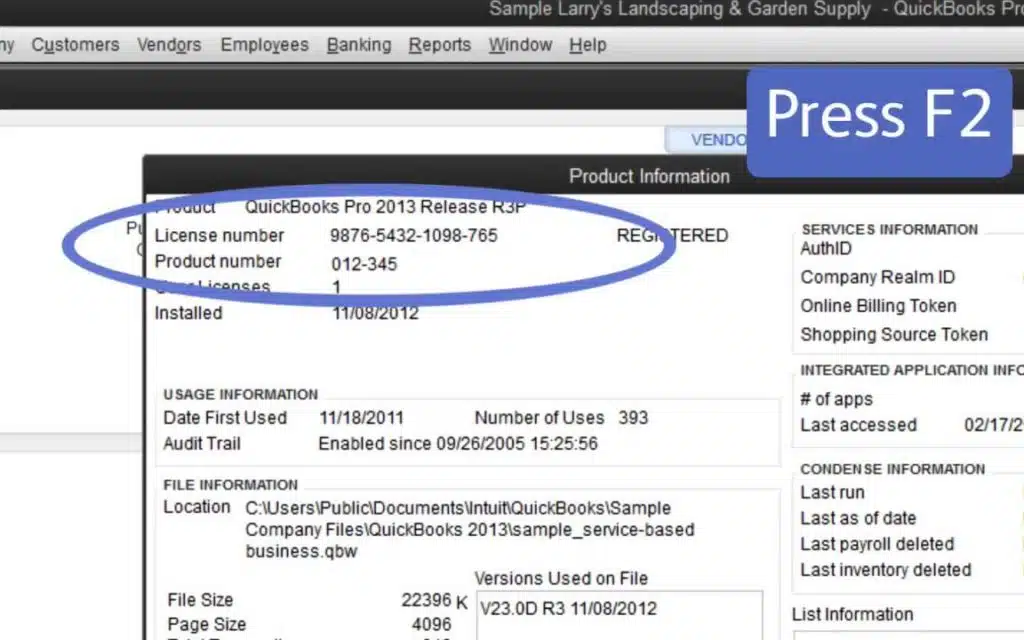Click the Last payroll deleted entry
The height and width of the screenshot is (640, 1024).
click(877, 544)
